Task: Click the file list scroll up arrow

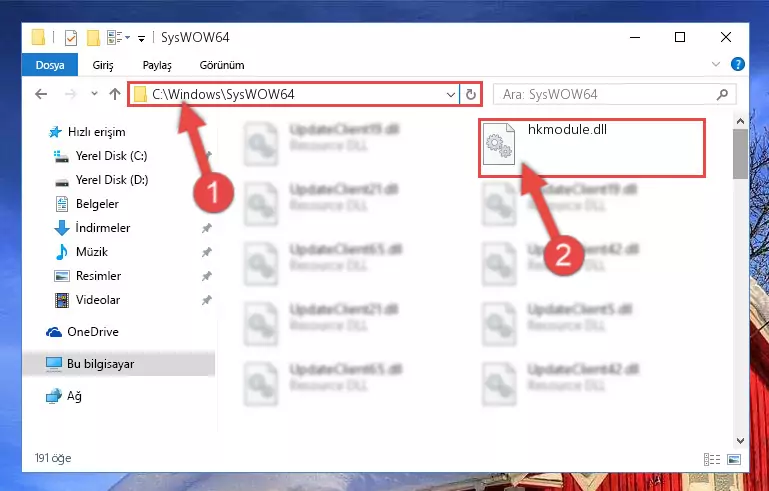Action: click(740, 121)
